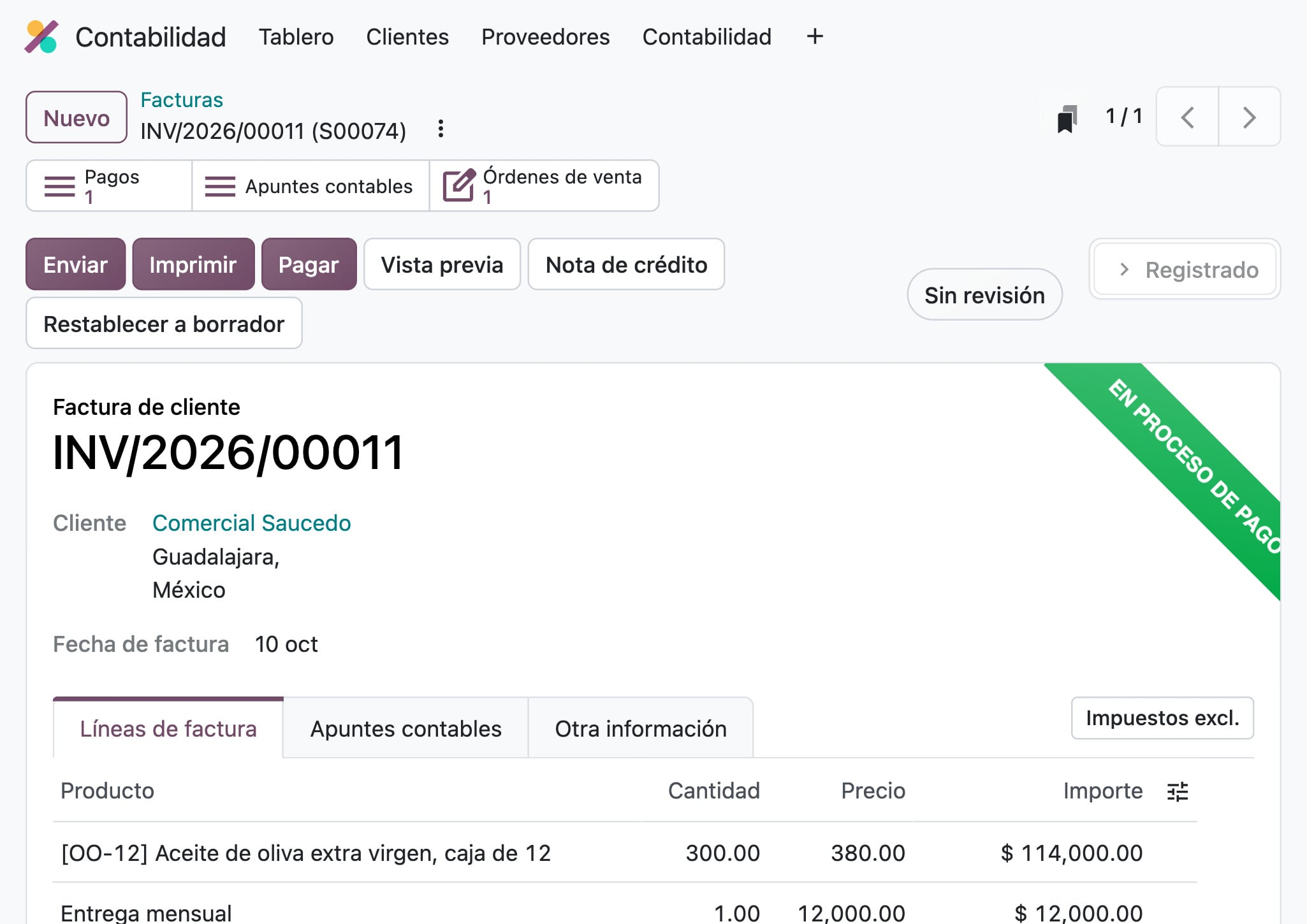Click the Nuevo button
The image size is (1307, 924).
point(77,118)
